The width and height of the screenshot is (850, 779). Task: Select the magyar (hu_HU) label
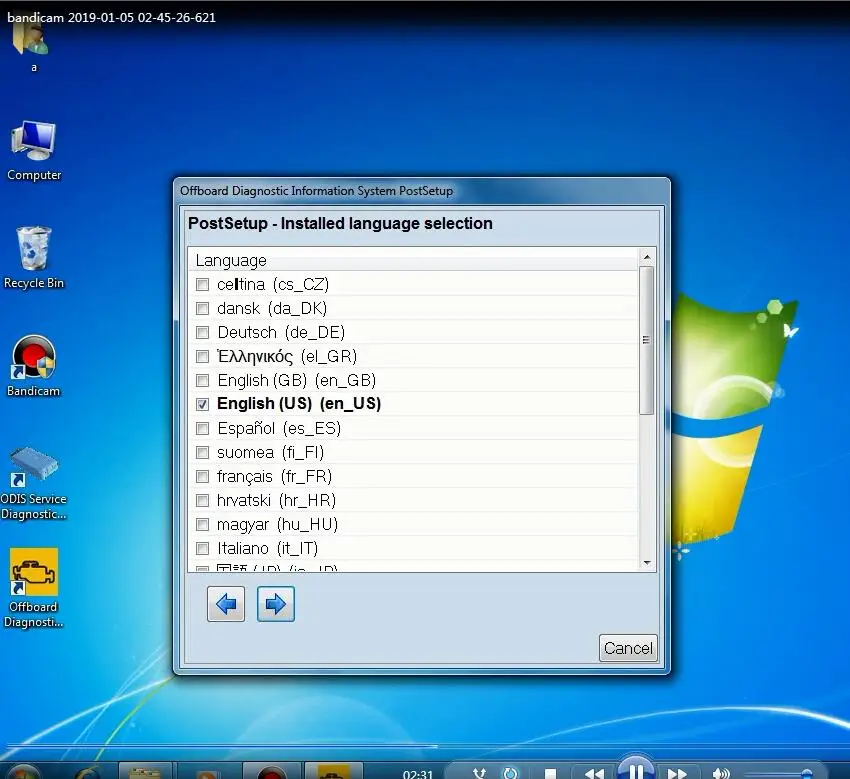pyautogui.click(x=277, y=524)
